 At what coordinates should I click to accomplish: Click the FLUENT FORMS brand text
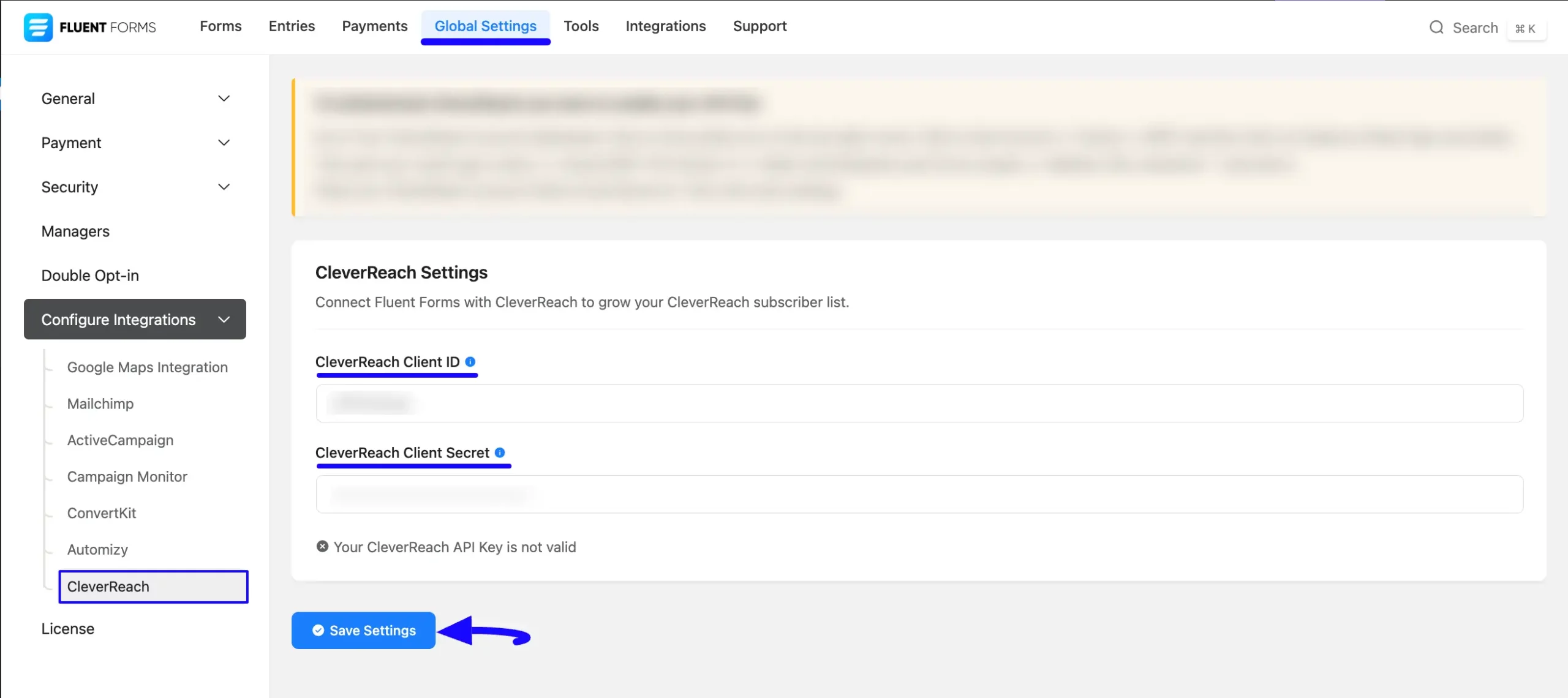click(x=108, y=28)
